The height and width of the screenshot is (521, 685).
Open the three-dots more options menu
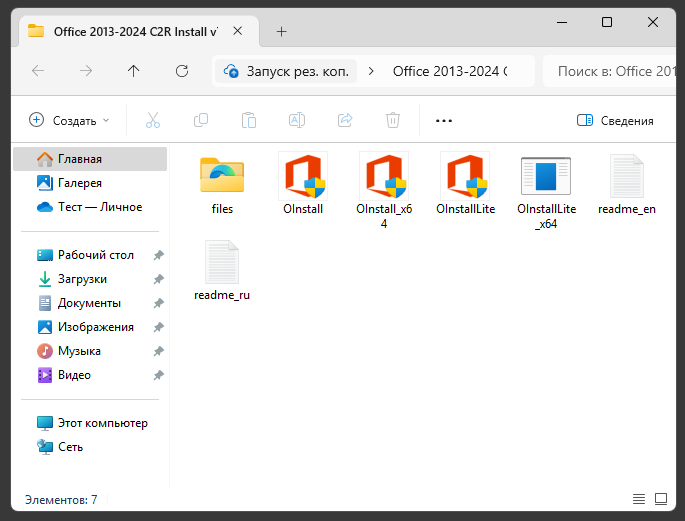(444, 120)
